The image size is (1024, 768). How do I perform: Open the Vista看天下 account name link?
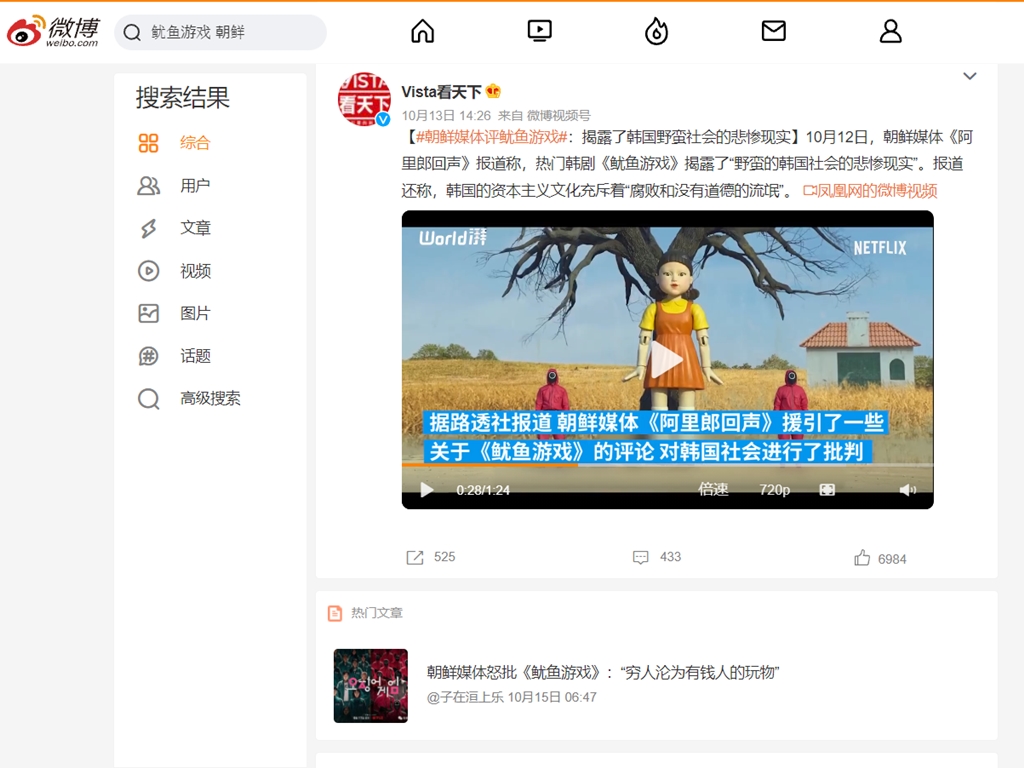click(x=441, y=92)
